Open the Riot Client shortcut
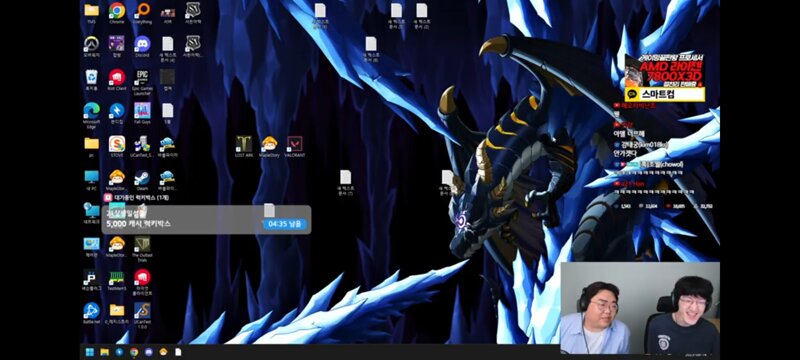800x360 pixels. pyautogui.click(x=117, y=79)
